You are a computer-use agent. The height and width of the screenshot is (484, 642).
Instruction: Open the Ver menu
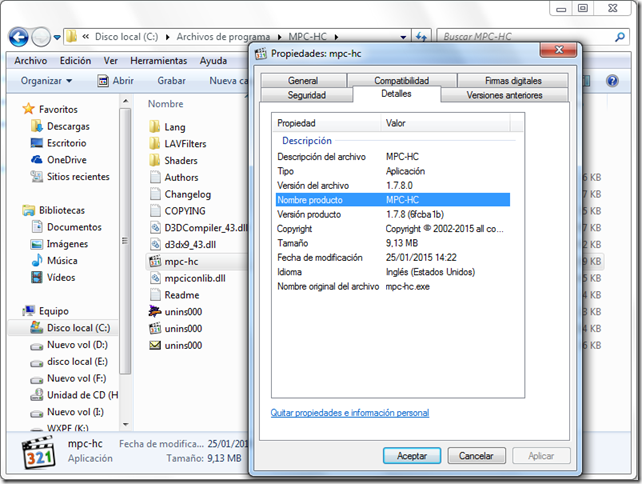coord(111,61)
